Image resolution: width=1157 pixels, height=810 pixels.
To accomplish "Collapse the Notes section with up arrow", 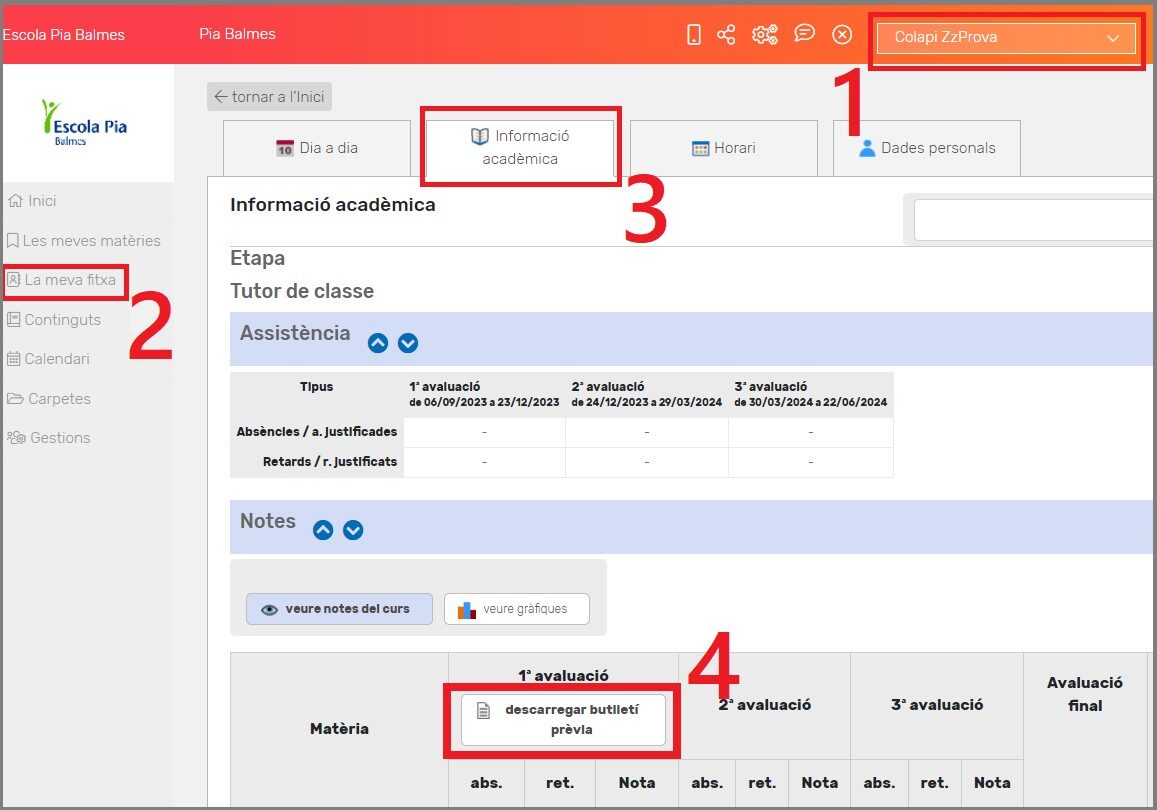I will coord(323,530).
